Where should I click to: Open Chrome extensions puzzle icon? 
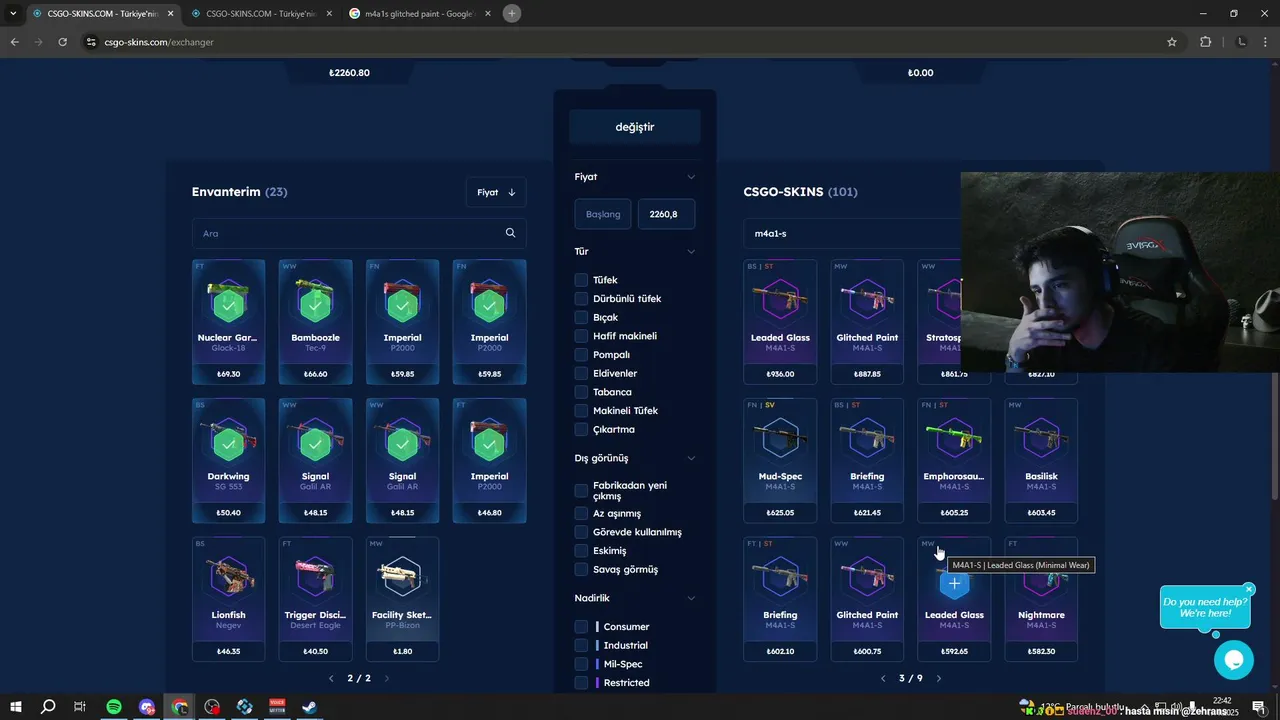tap(1205, 42)
